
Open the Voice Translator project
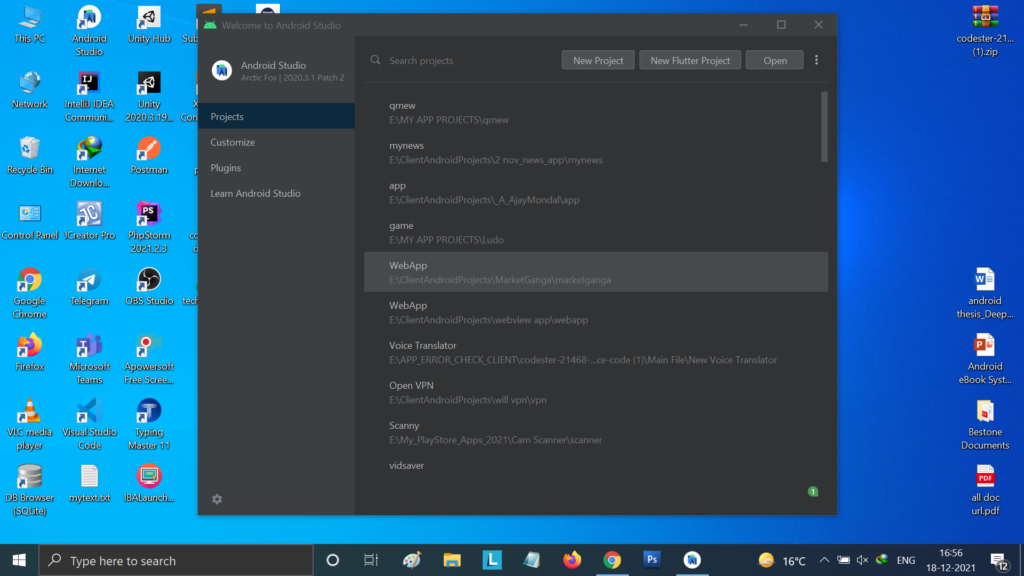[x=596, y=352]
